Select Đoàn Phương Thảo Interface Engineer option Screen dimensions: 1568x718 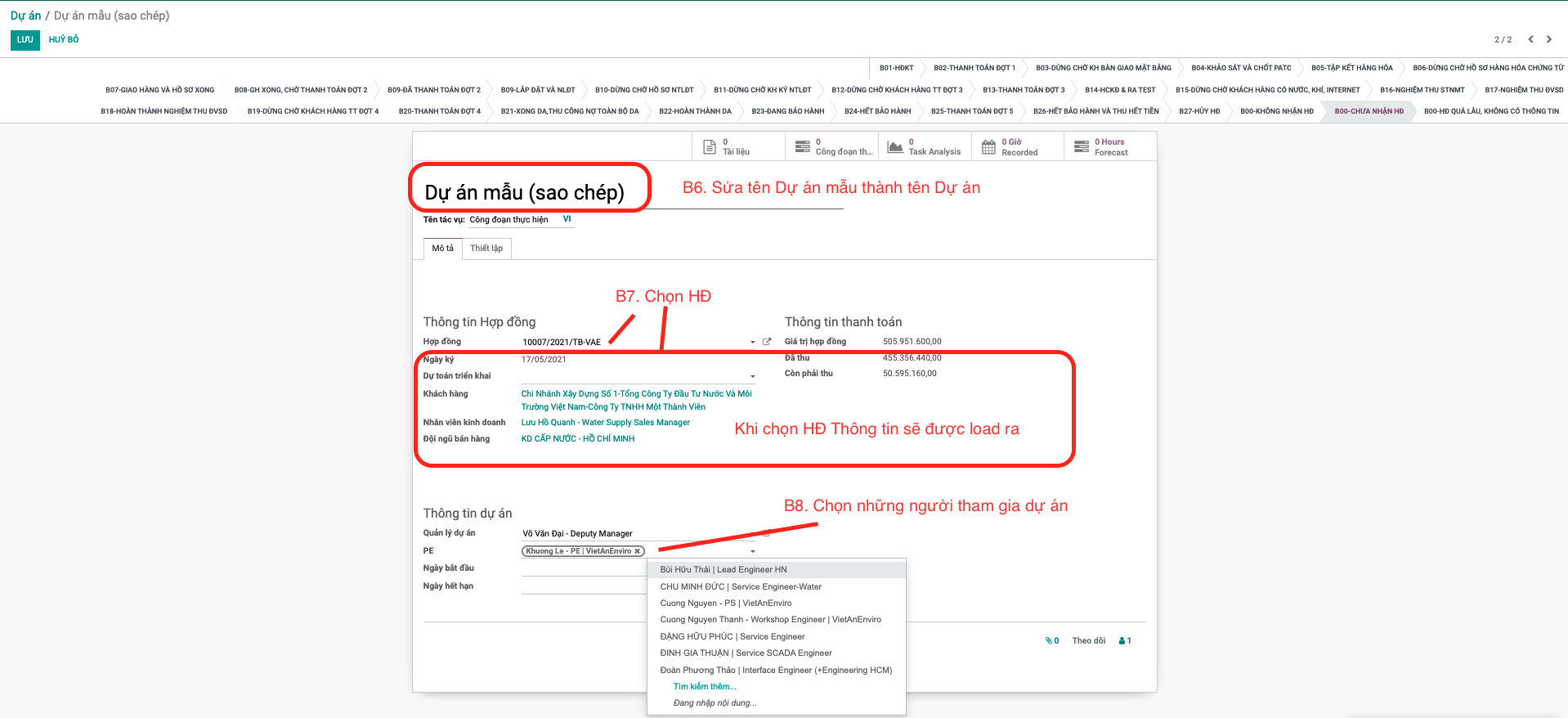(777, 671)
